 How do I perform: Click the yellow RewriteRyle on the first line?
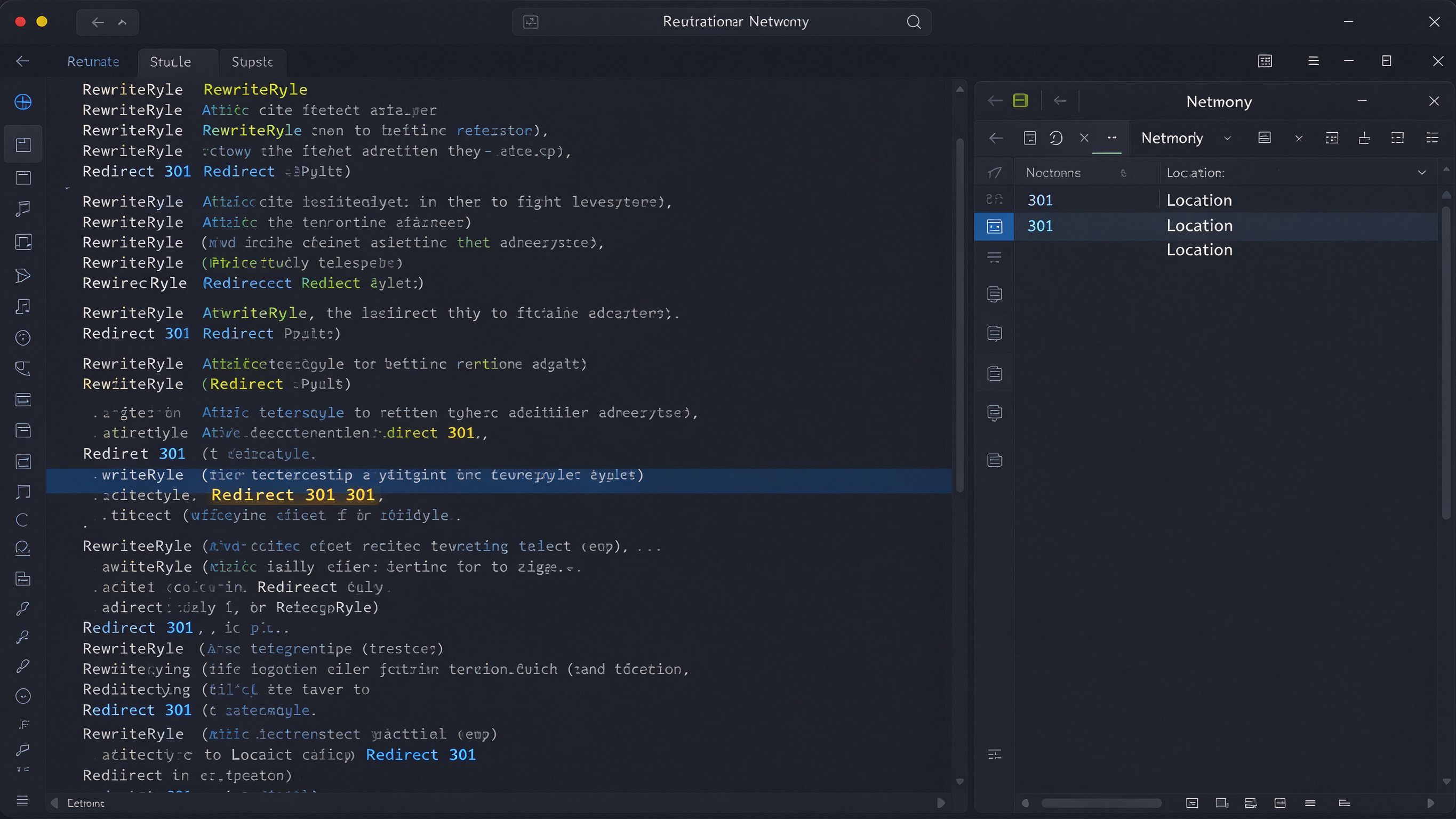[x=255, y=90]
